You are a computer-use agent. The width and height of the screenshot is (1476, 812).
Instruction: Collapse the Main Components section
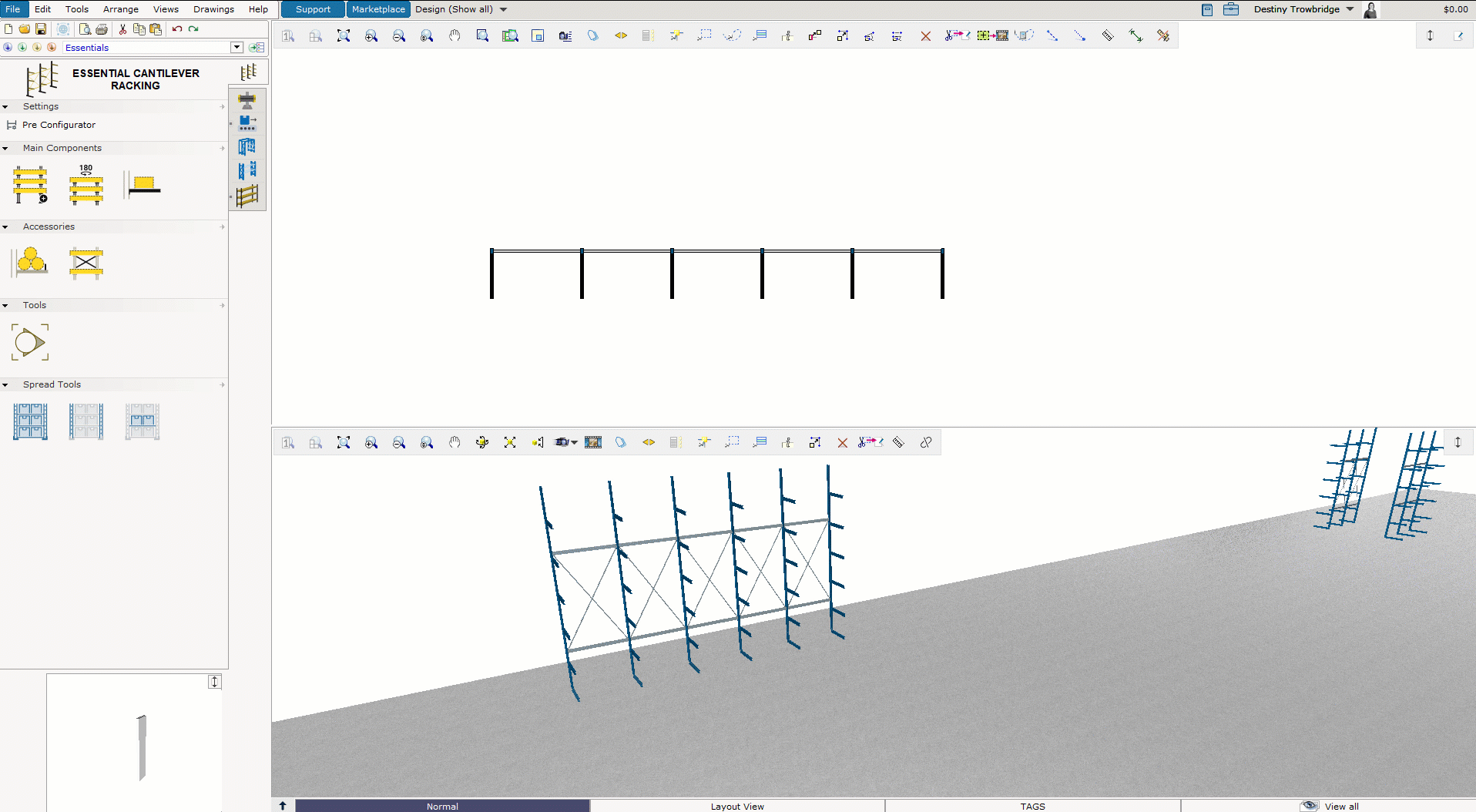pyautogui.click(x=6, y=147)
